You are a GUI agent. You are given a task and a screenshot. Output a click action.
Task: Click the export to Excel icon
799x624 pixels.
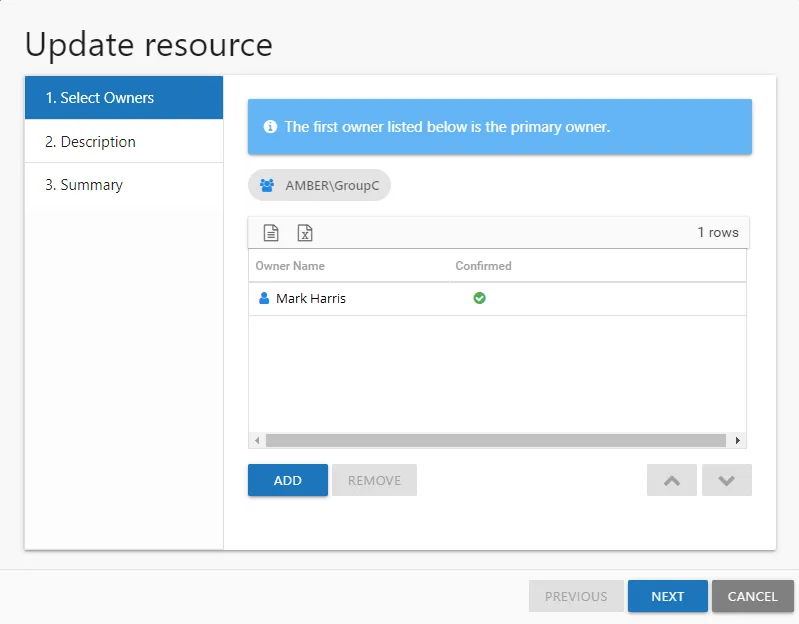pos(305,233)
